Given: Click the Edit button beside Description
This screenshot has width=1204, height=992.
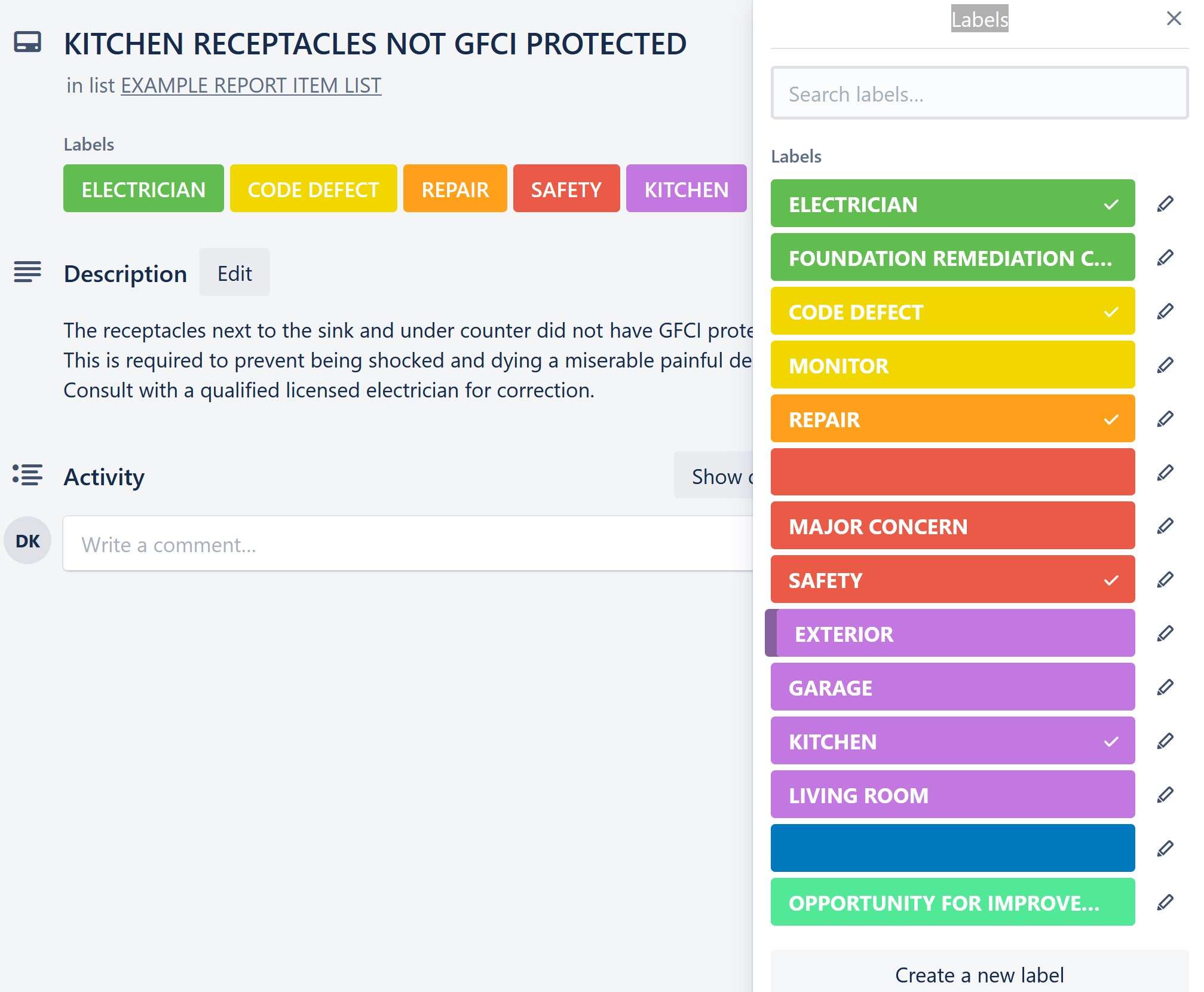Looking at the screenshot, I should [x=234, y=273].
